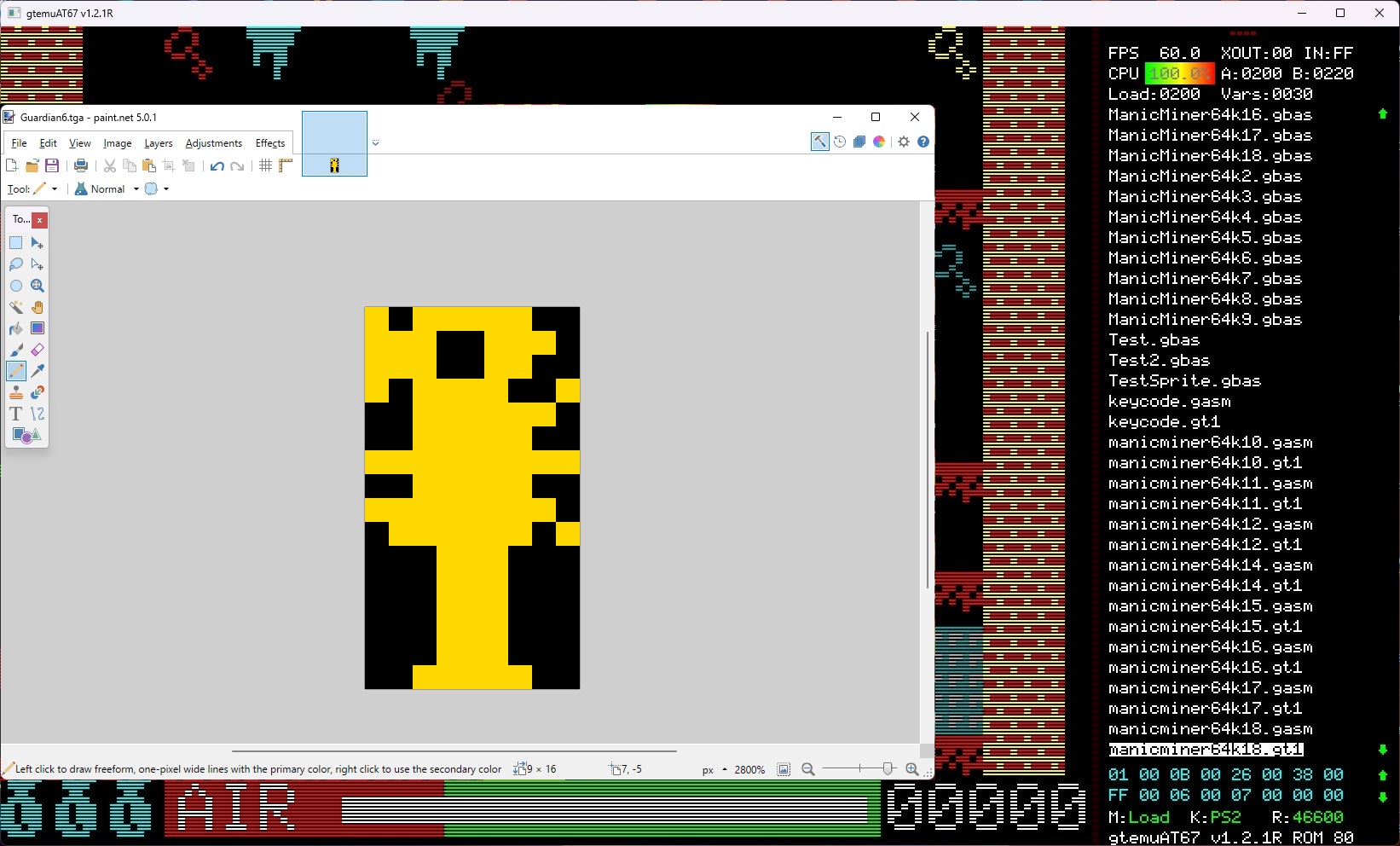Select TestSprite.gbas in gtemu file list
The width and height of the screenshot is (1400, 846).
1184,380
